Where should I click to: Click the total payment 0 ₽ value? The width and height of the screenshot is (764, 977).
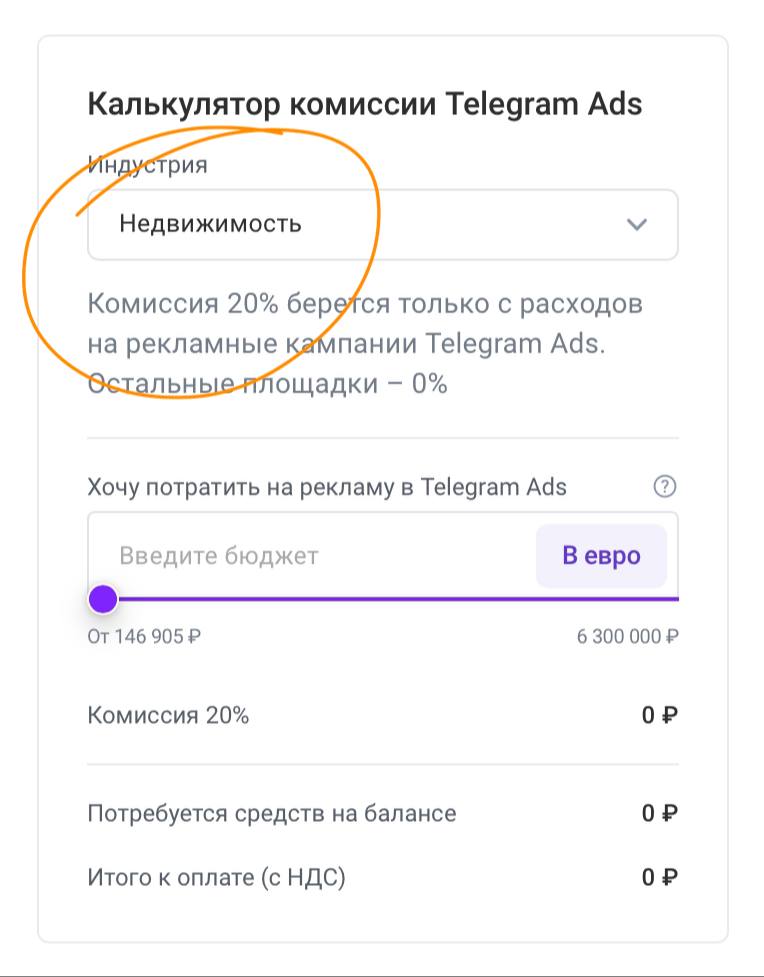coord(659,878)
